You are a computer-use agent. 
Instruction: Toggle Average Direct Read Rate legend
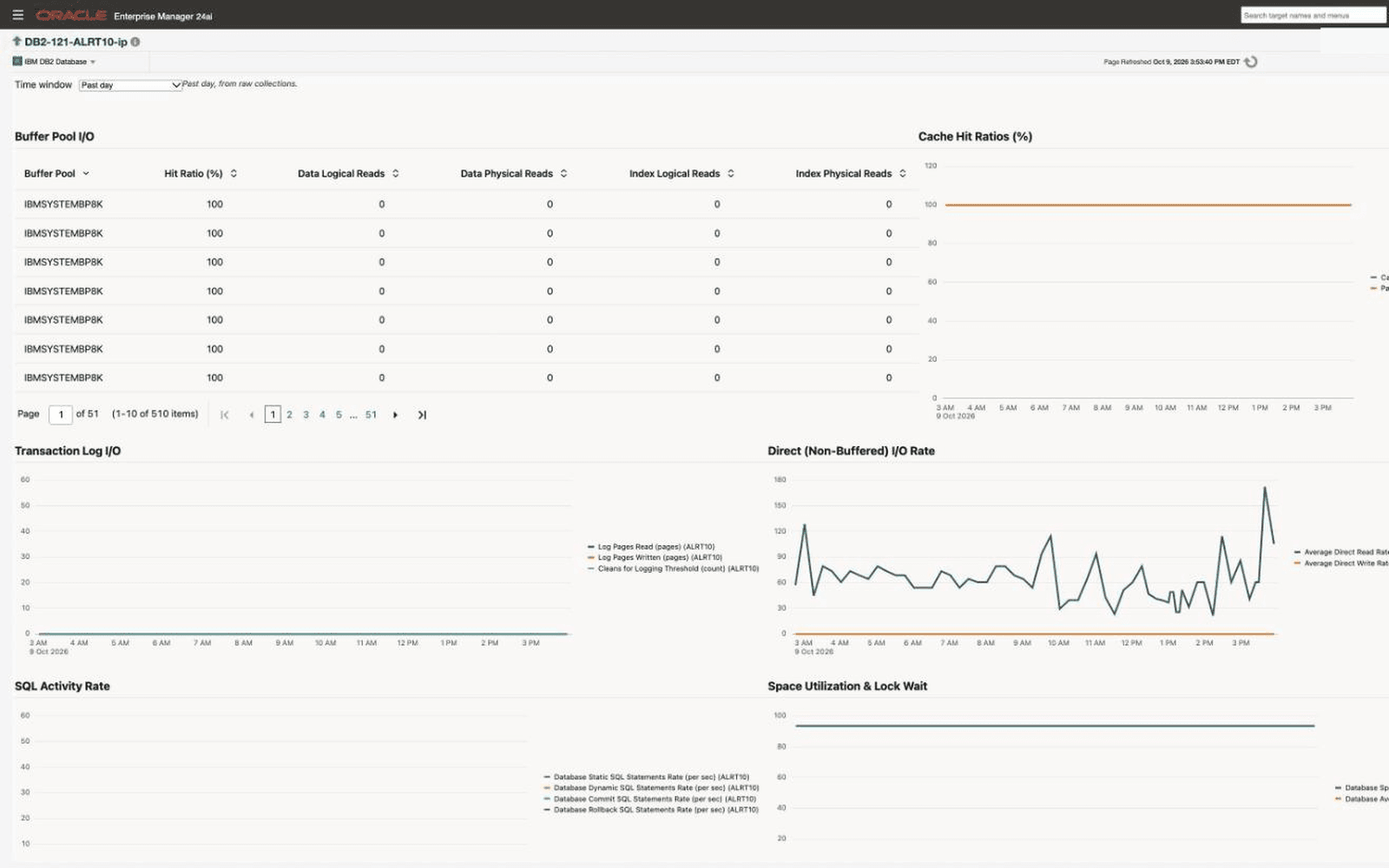pos(1341,552)
